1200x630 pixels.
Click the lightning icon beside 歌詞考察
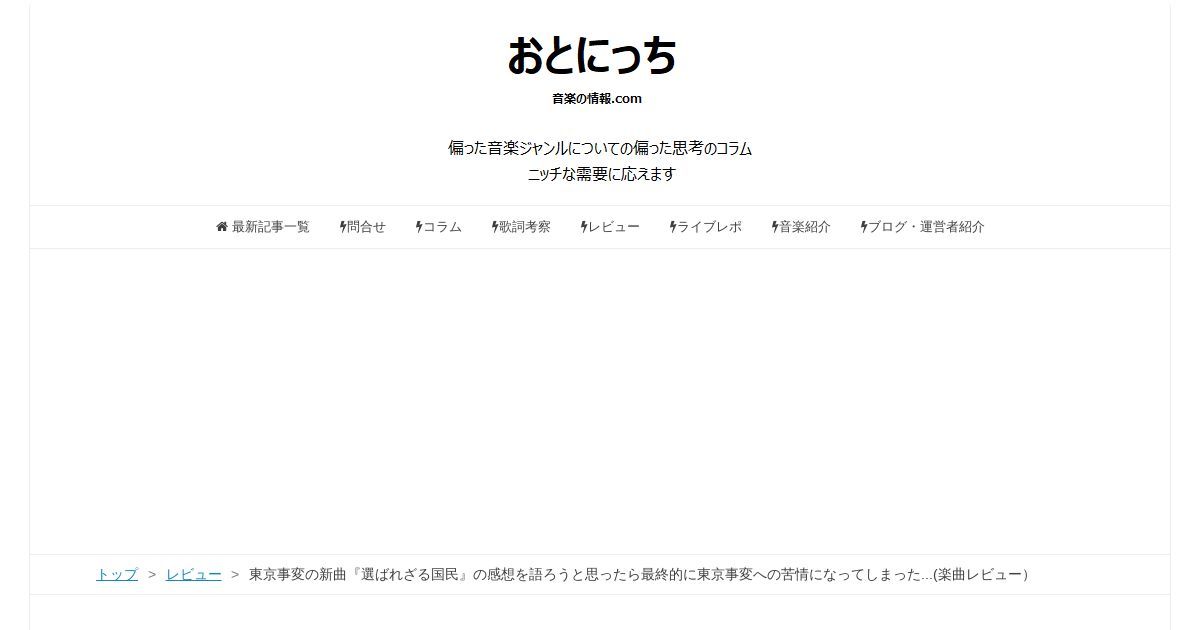[x=495, y=227]
